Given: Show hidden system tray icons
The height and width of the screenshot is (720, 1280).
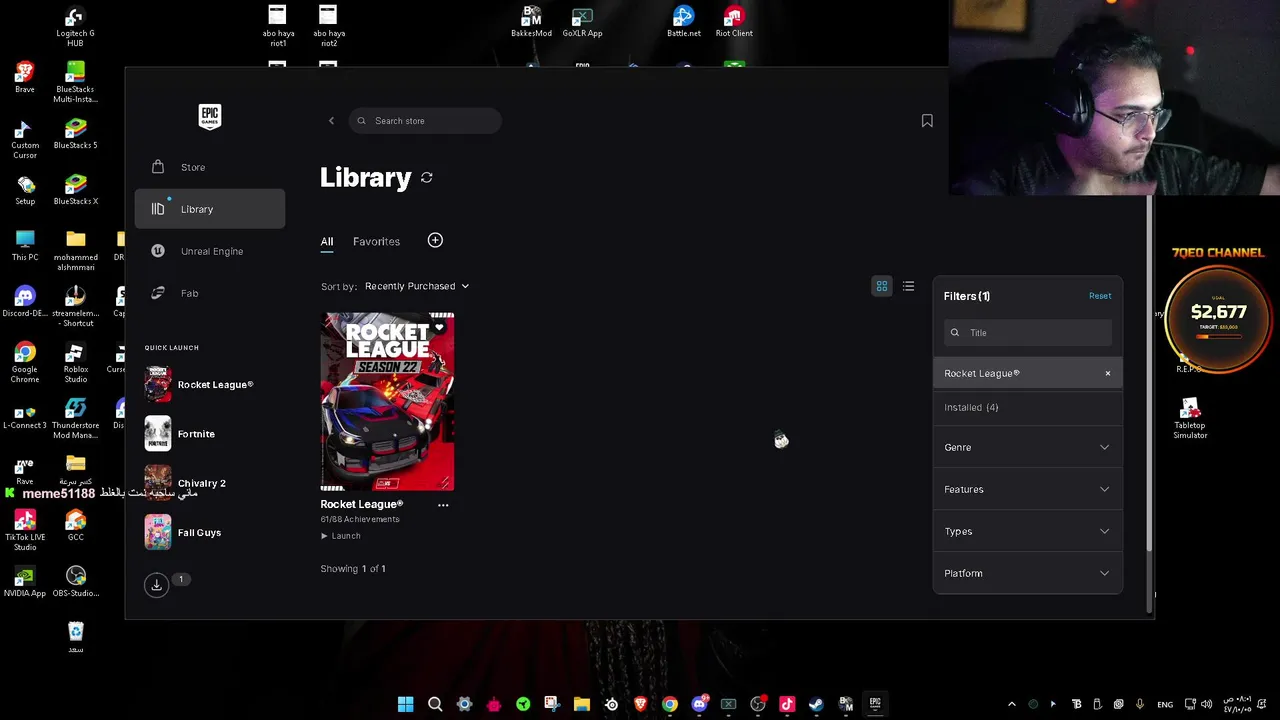Looking at the screenshot, I should tap(1011, 704).
